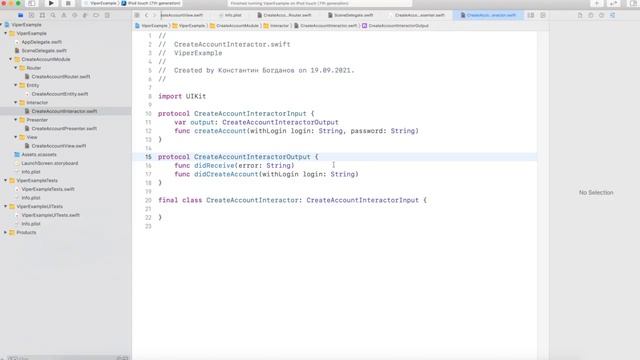Select Assets.xcassets in the navigator
The width and height of the screenshot is (640, 360).
[39, 155]
